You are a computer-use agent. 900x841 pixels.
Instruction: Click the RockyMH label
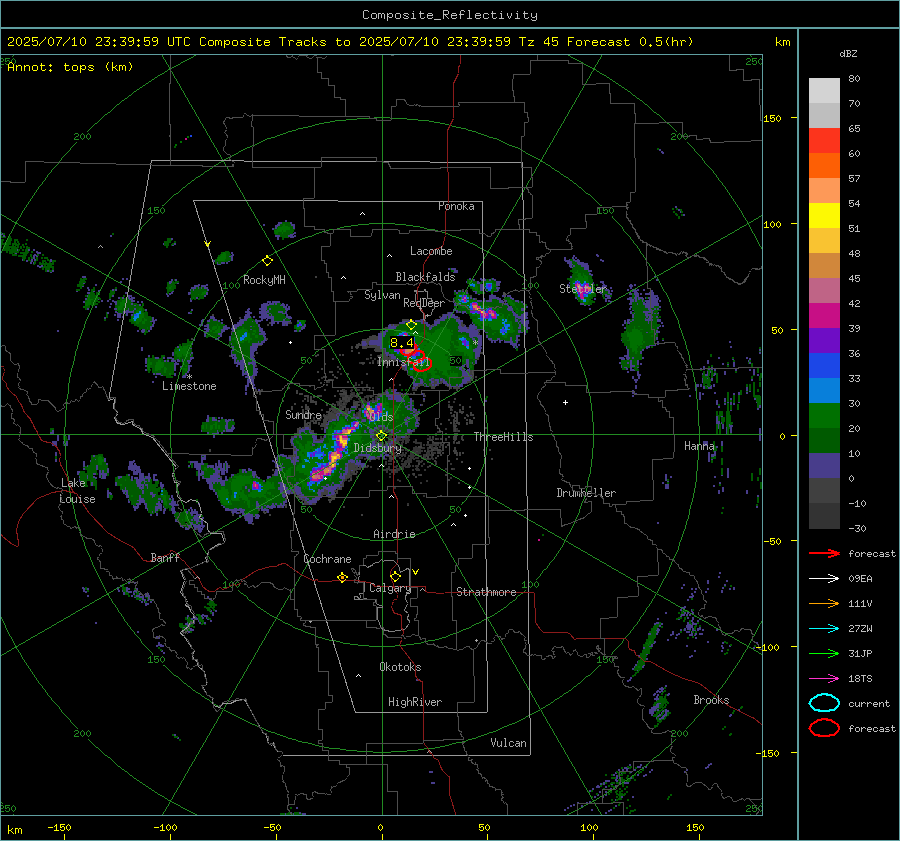coord(264,280)
